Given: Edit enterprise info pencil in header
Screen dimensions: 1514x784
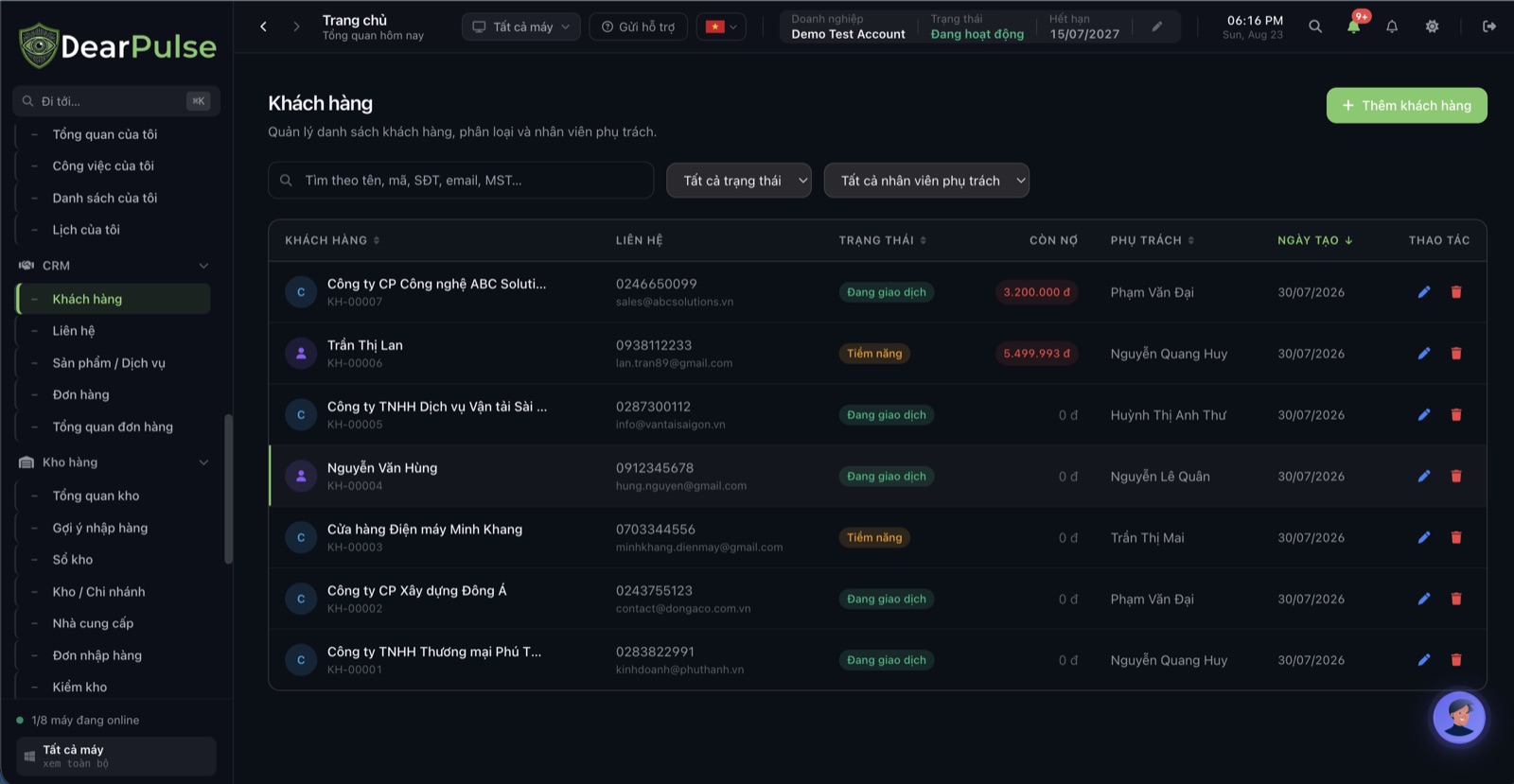Looking at the screenshot, I should pos(1156,26).
